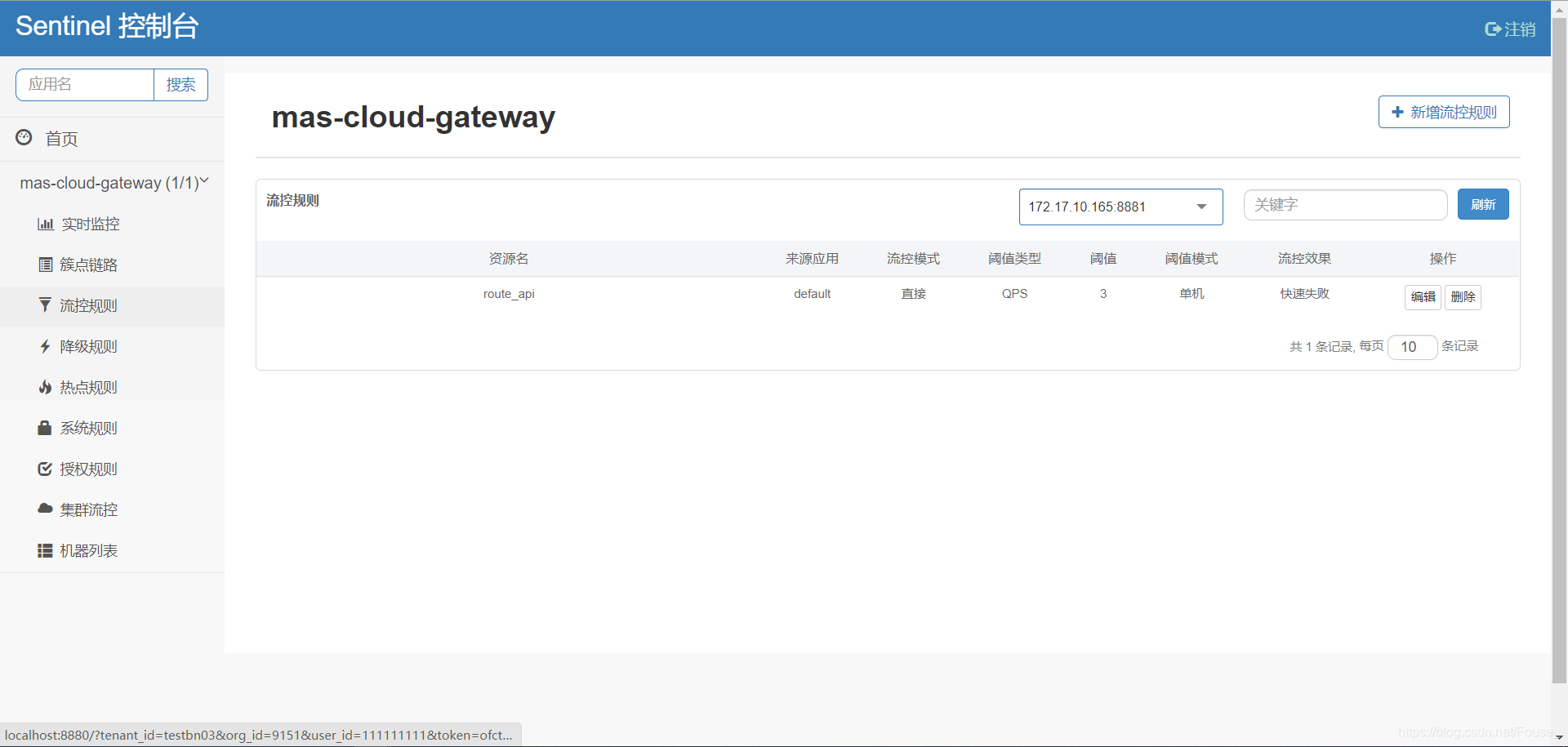Click the default source app cell
Image resolution: width=1568 pixels, height=747 pixels.
click(x=812, y=294)
